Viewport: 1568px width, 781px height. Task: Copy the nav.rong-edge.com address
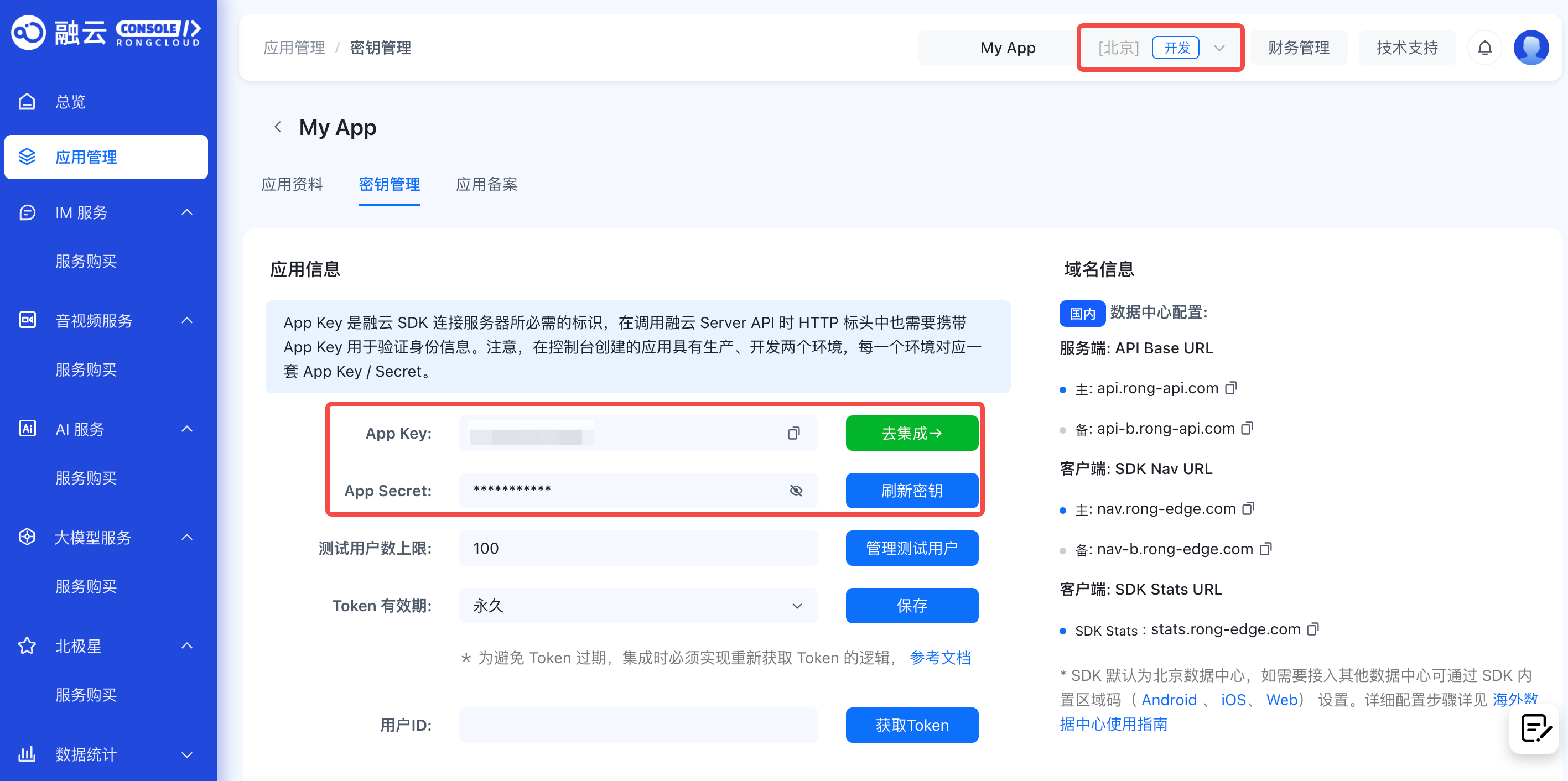click(1248, 508)
